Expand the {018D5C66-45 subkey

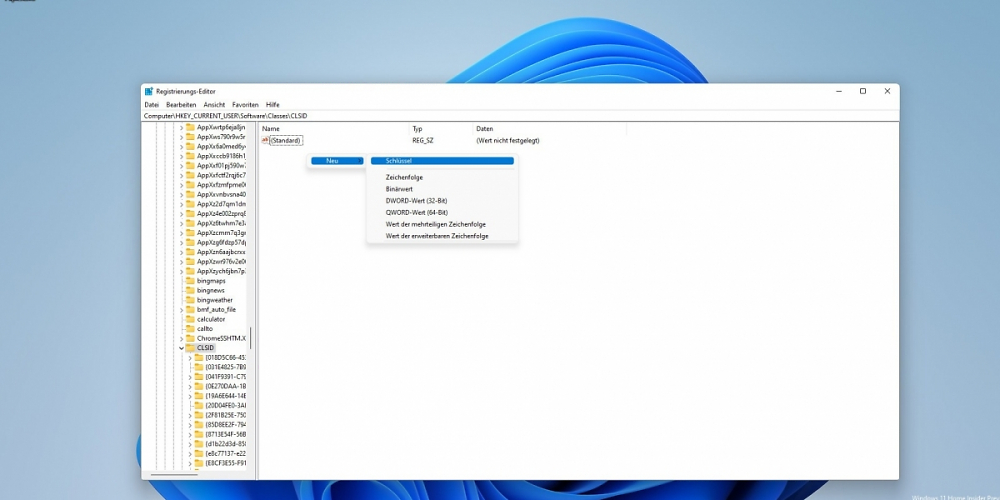click(190, 357)
